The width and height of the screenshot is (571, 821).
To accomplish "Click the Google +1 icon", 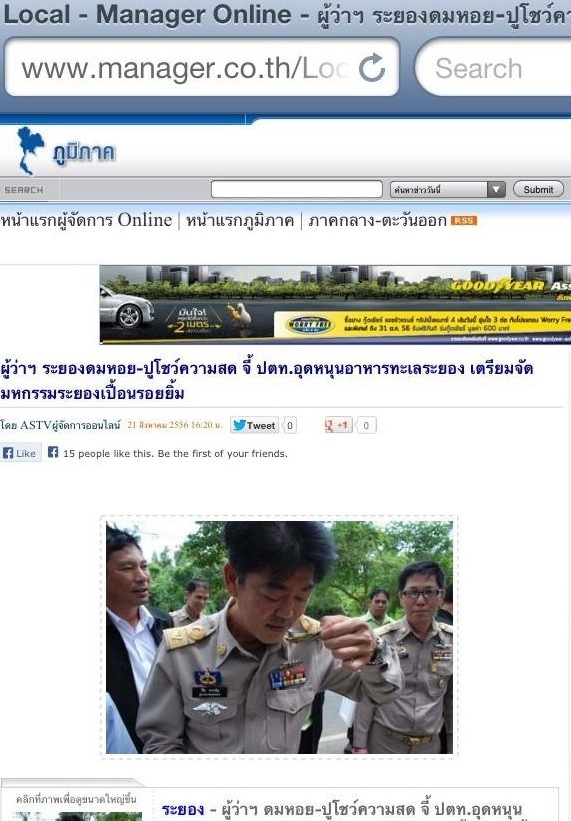I will click(x=339, y=425).
